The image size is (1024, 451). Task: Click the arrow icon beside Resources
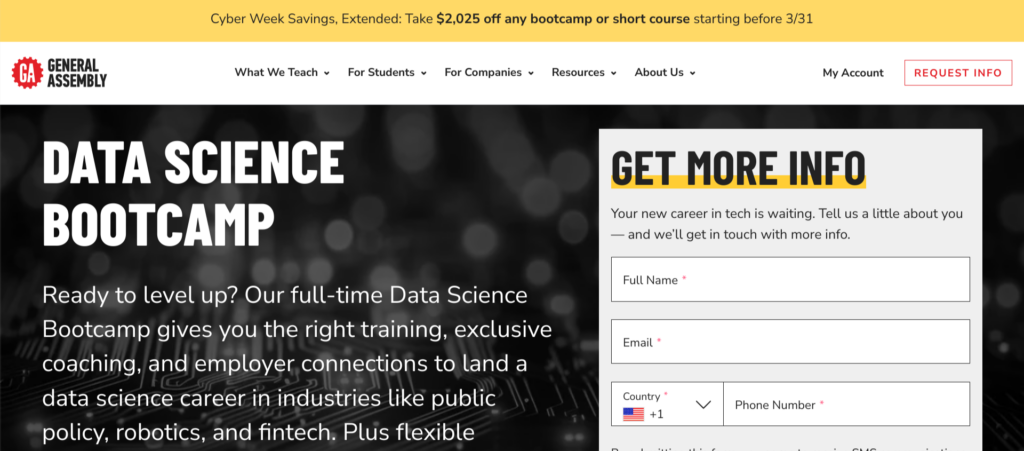pos(613,73)
